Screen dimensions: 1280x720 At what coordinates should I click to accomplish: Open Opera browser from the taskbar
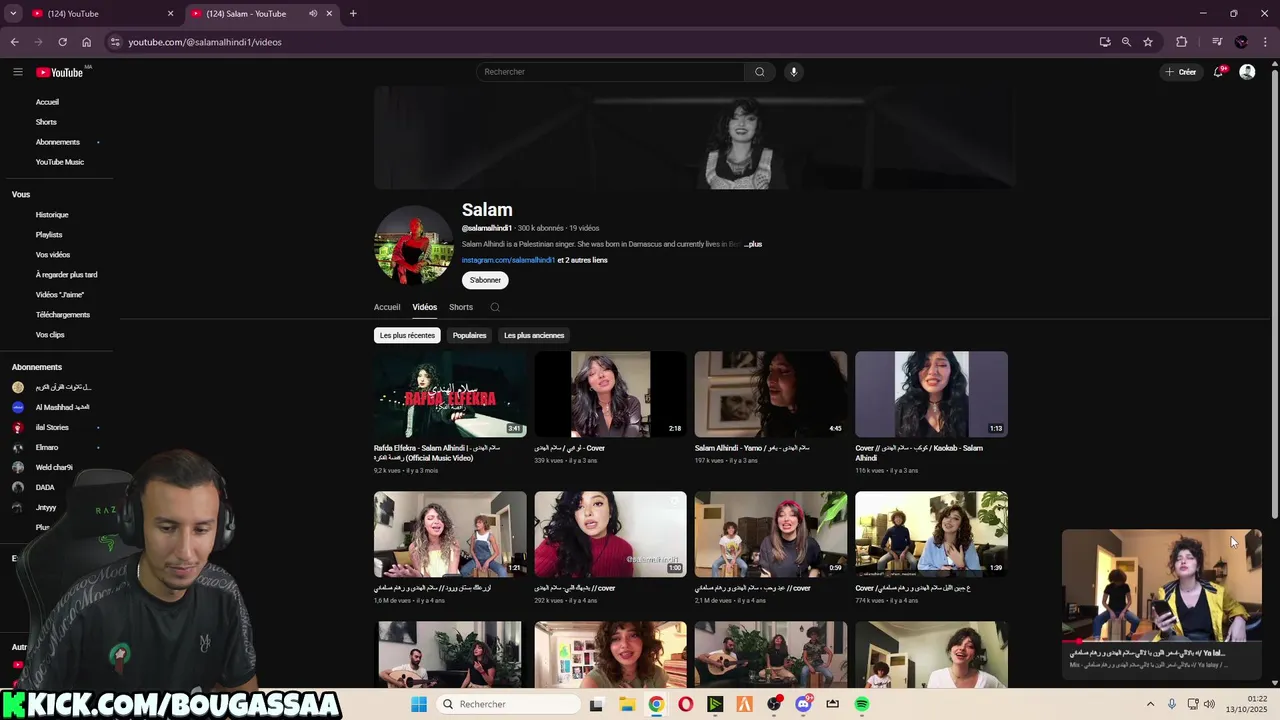(685, 704)
